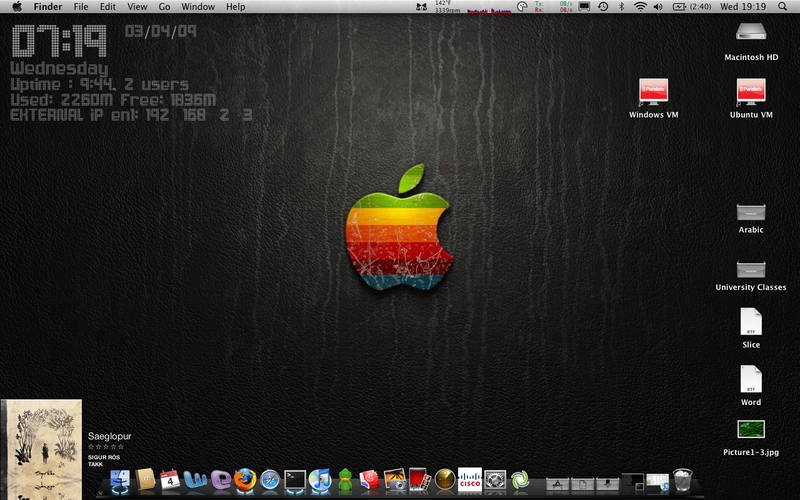800x500 pixels.
Task: Restore the dark minimized window in Dock
Action: point(633,482)
